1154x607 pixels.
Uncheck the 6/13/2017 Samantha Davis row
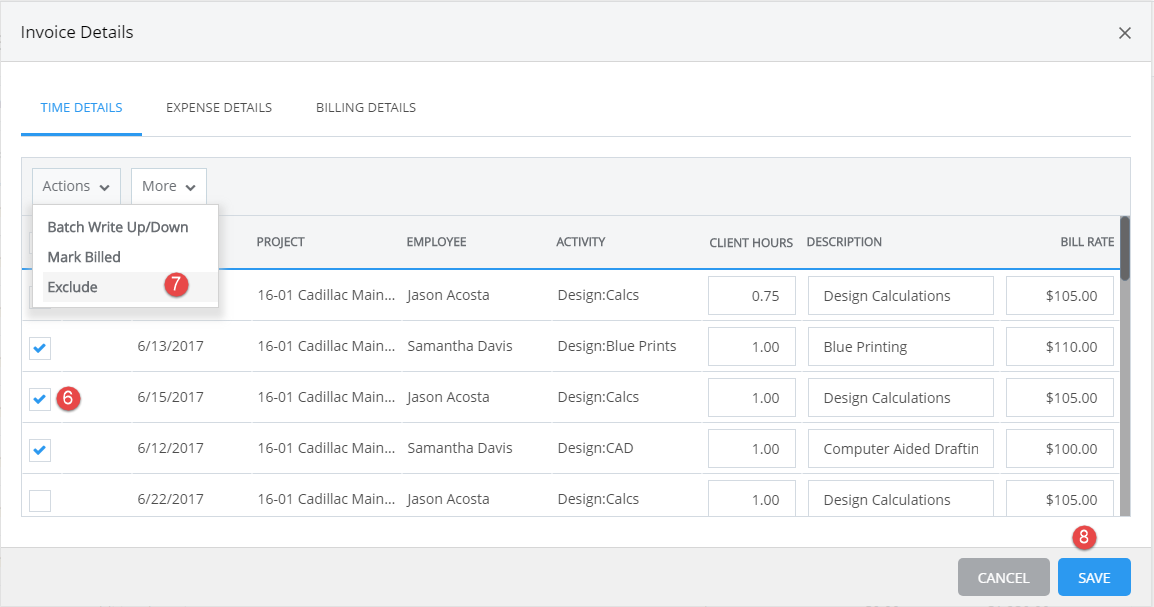[x=39, y=347]
